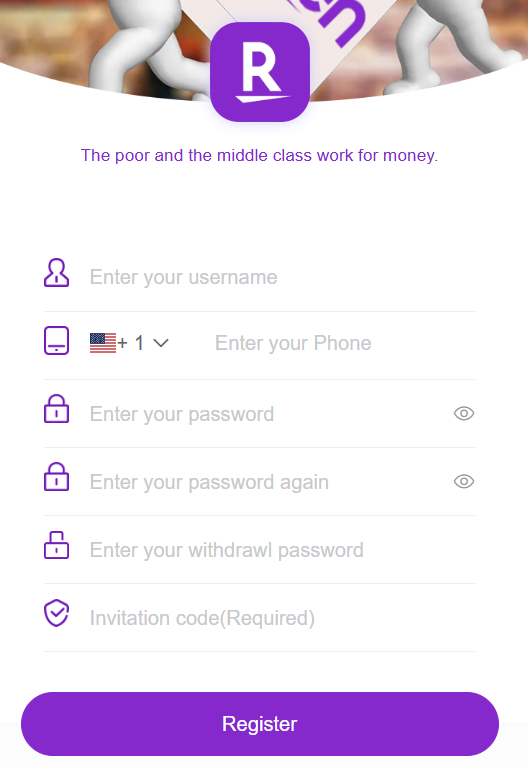The width and height of the screenshot is (528, 767).
Task: Expand the country code chevron
Action: tap(161, 343)
